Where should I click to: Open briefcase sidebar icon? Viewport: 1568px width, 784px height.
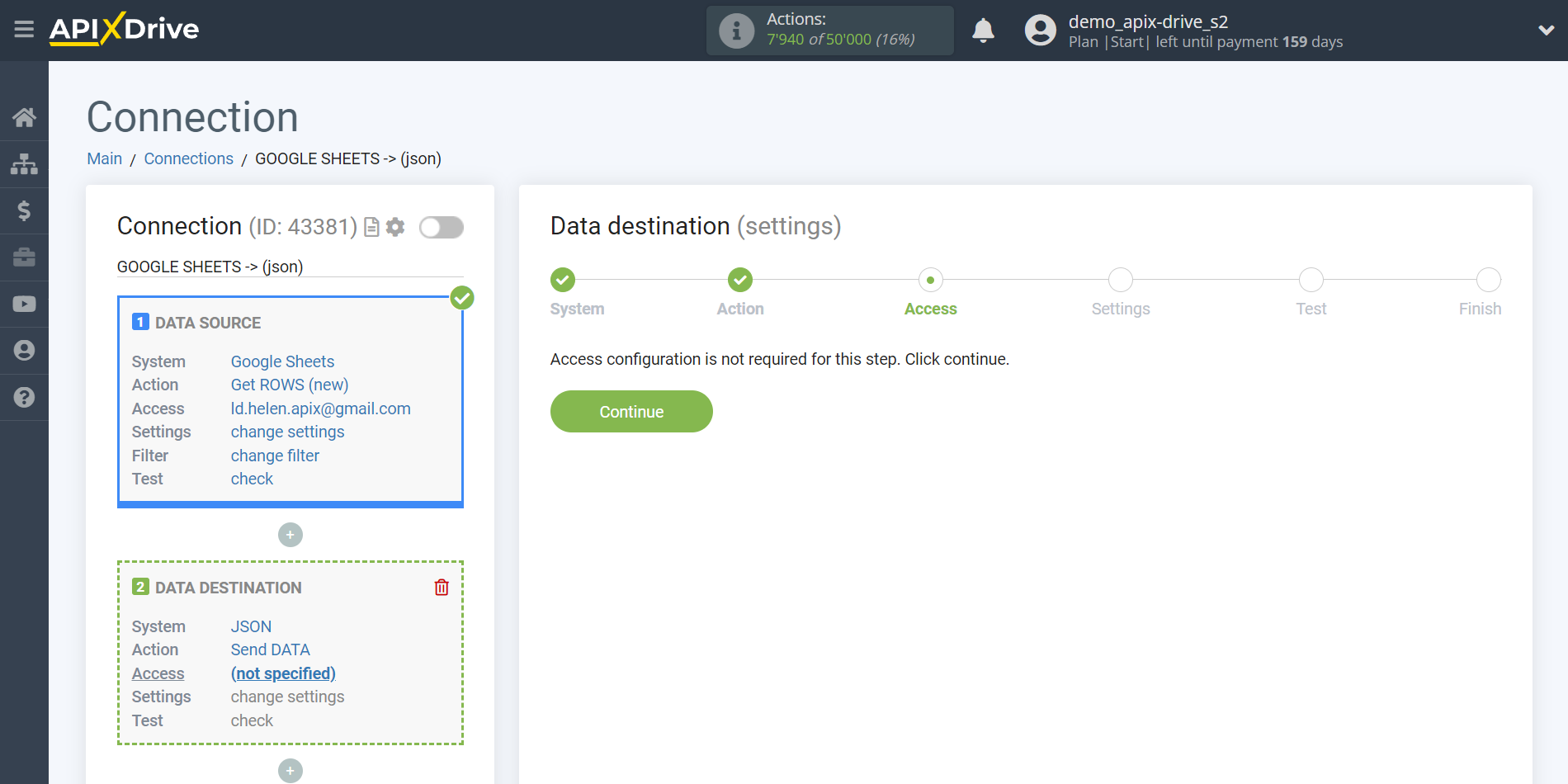pos(24,257)
